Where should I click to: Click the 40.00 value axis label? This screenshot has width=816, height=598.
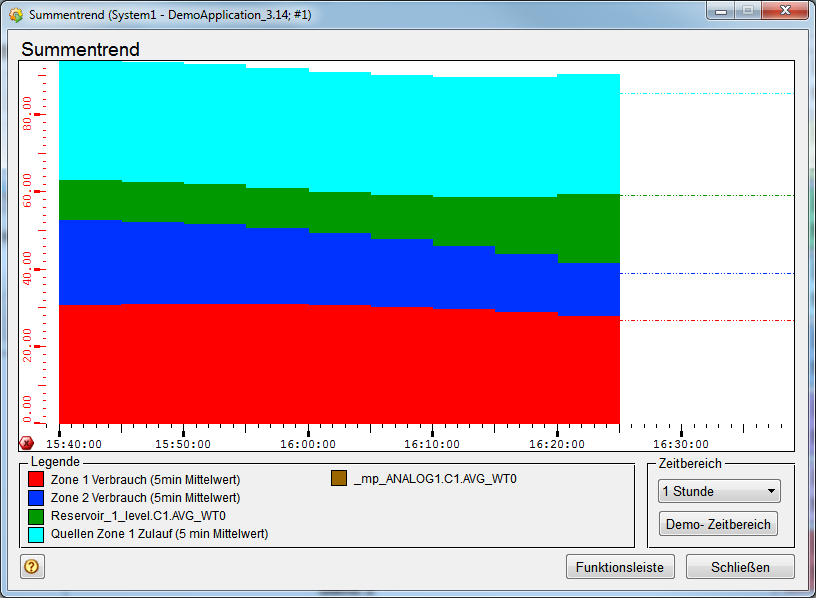tap(27, 268)
